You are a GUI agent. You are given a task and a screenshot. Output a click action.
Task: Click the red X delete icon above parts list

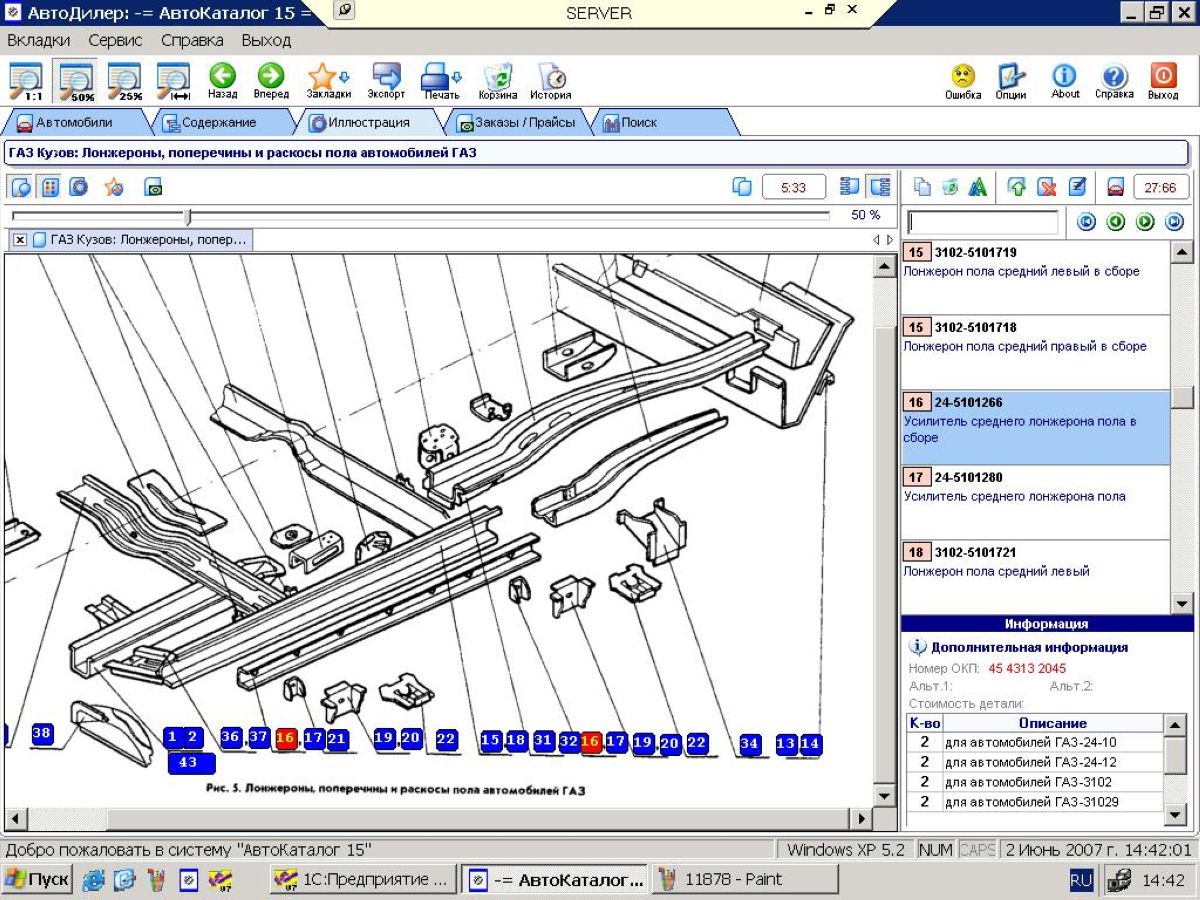point(1047,187)
